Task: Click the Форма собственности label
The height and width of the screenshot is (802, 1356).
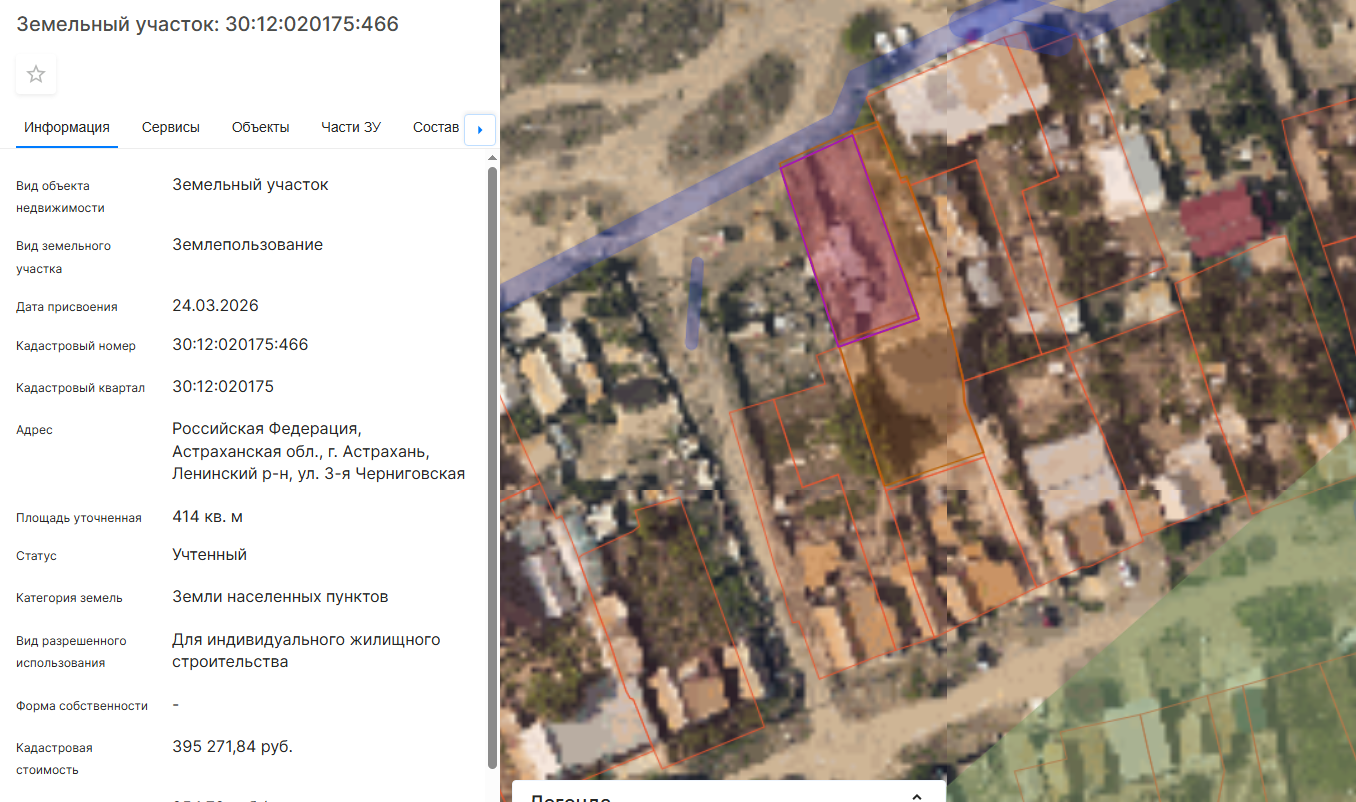Action: pyautogui.click(x=82, y=706)
